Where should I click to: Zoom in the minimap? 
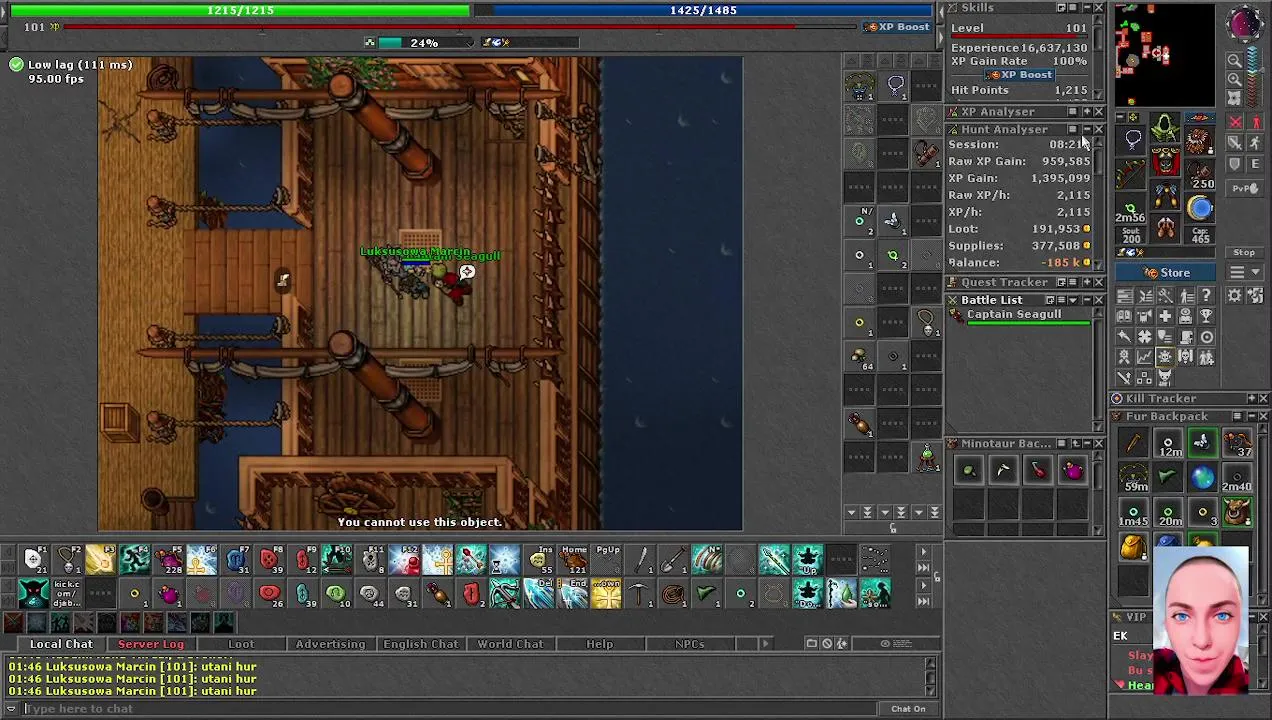[x=1235, y=79]
